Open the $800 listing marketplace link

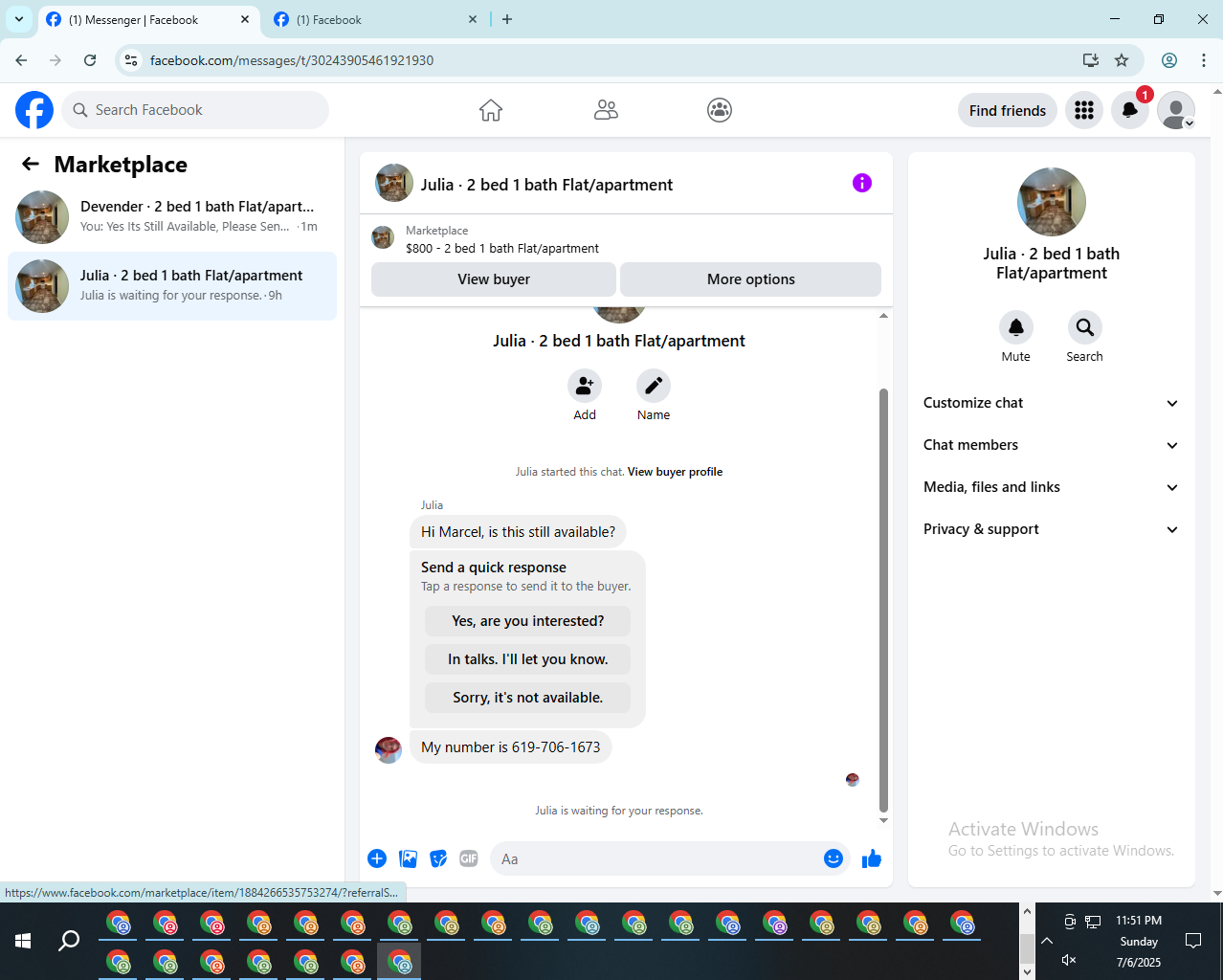502,248
